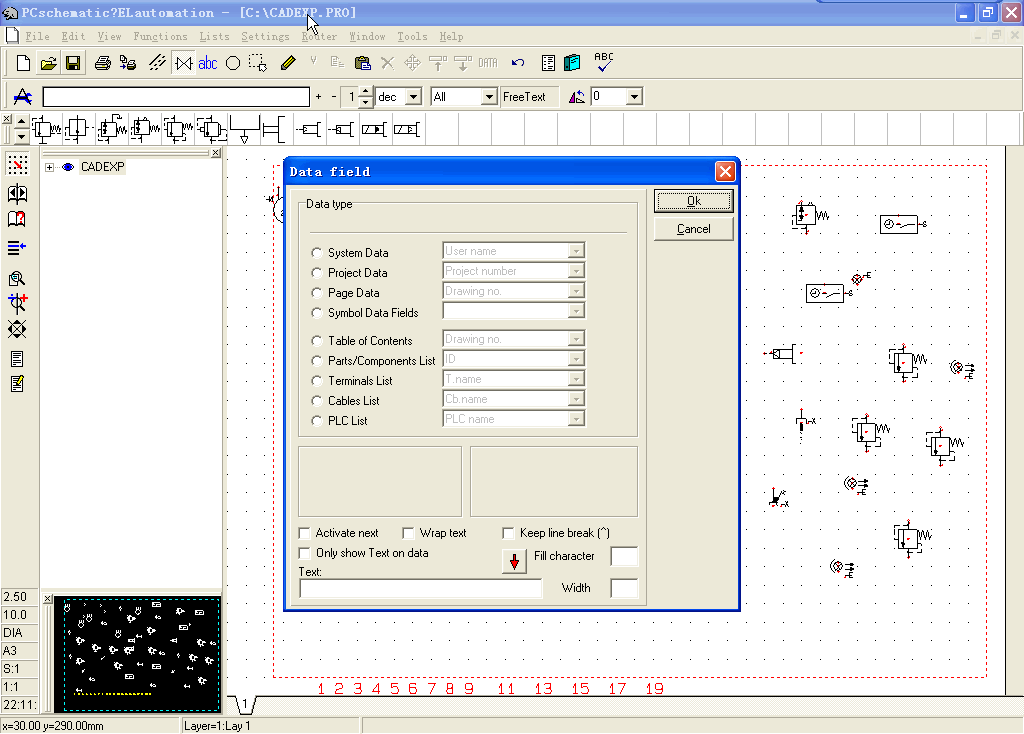Select the Terminals List radio button
The image size is (1024, 734).
317,381
